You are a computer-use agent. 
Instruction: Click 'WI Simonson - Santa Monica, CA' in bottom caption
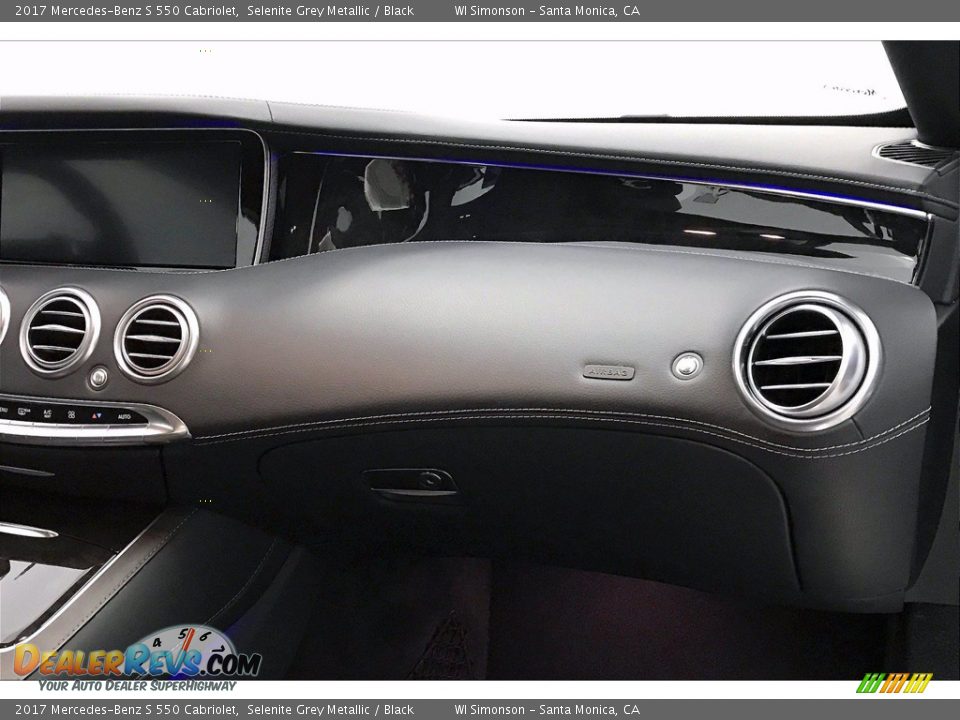pyautogui.click(x=547, y=710)
